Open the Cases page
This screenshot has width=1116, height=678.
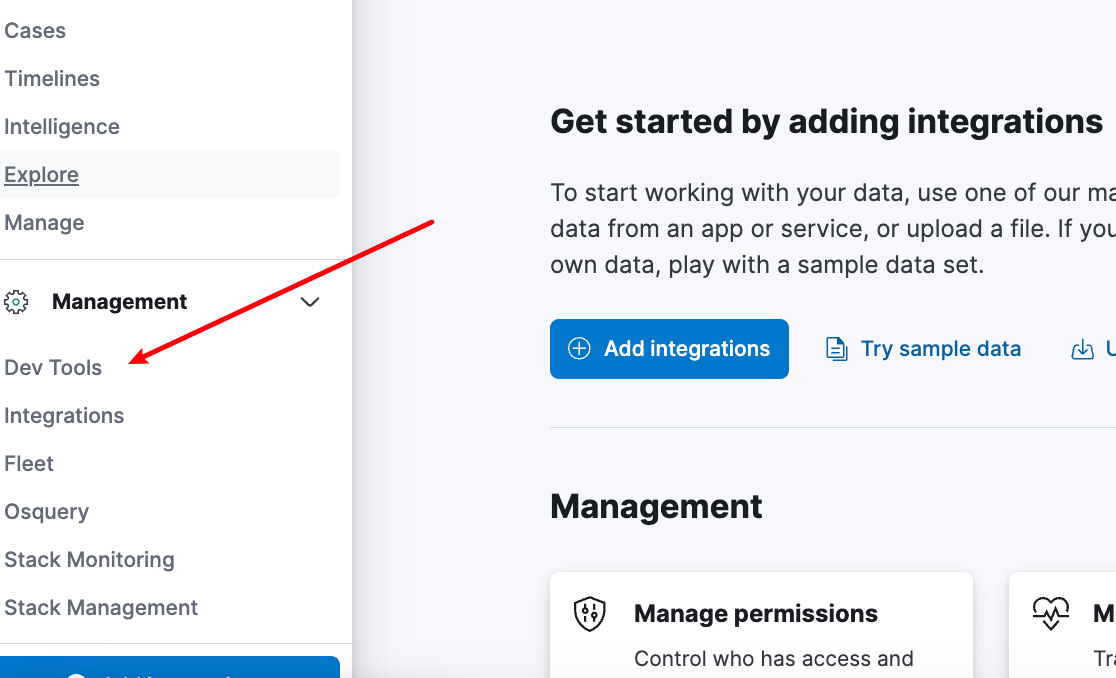[x=35, y=31]
